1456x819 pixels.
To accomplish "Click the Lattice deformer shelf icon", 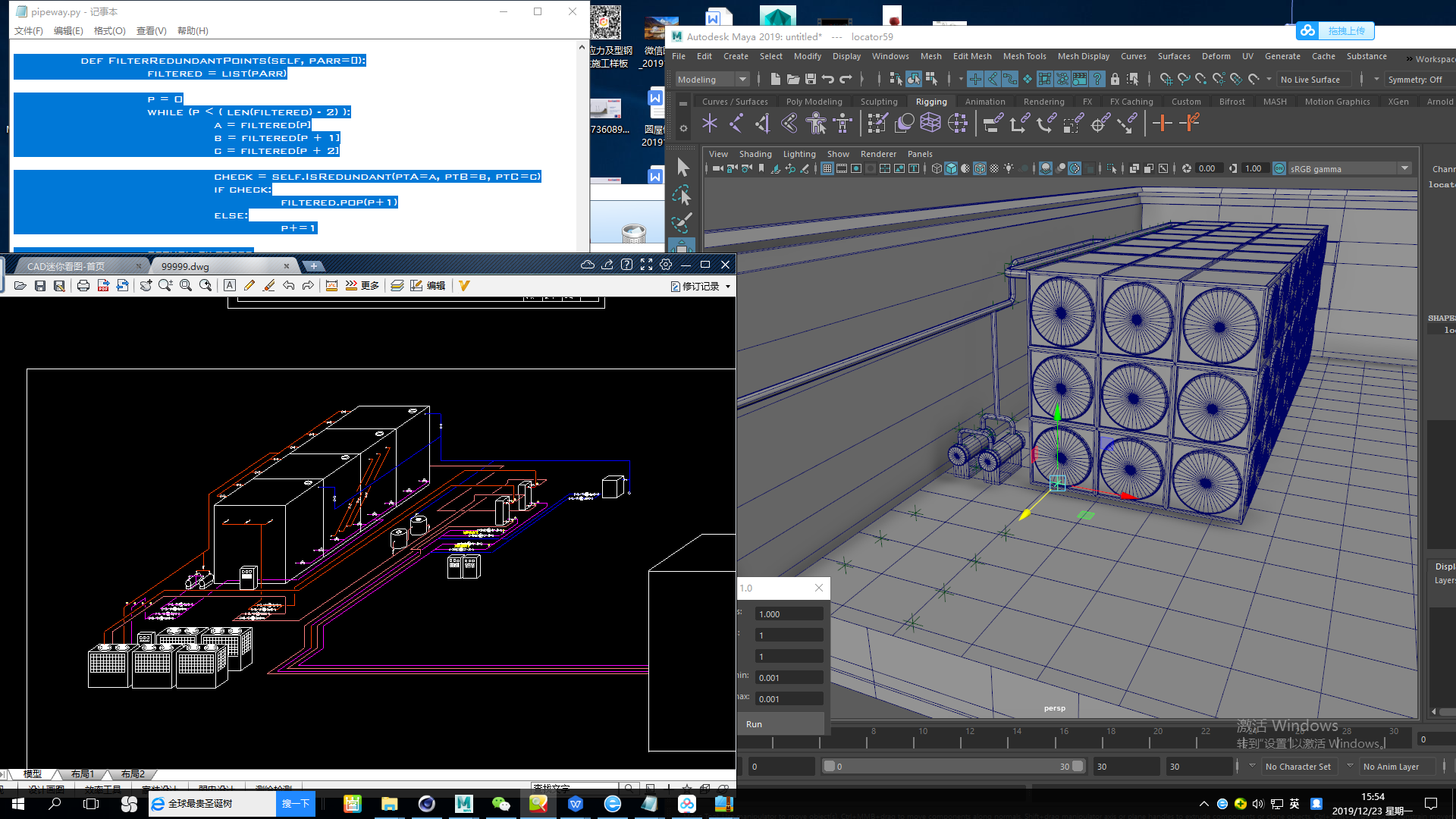I will click(930, 123).
